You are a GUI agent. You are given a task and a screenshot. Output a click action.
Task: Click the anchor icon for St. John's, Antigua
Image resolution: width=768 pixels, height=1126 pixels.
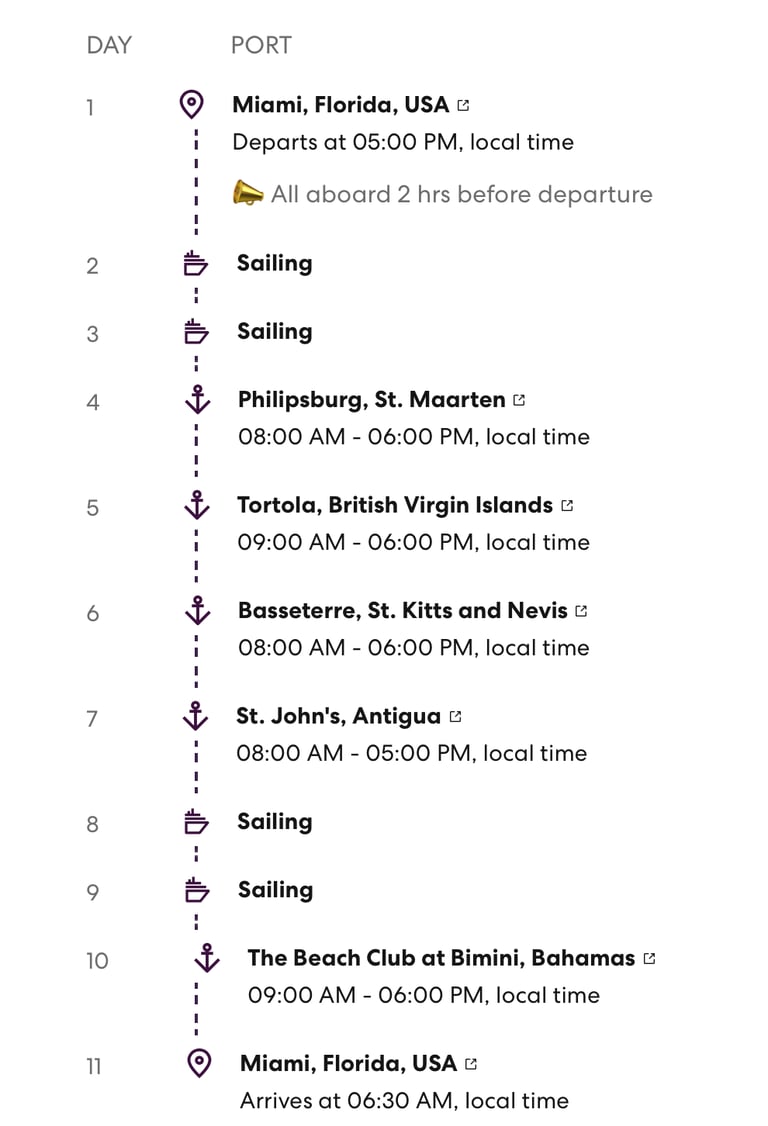197,716
